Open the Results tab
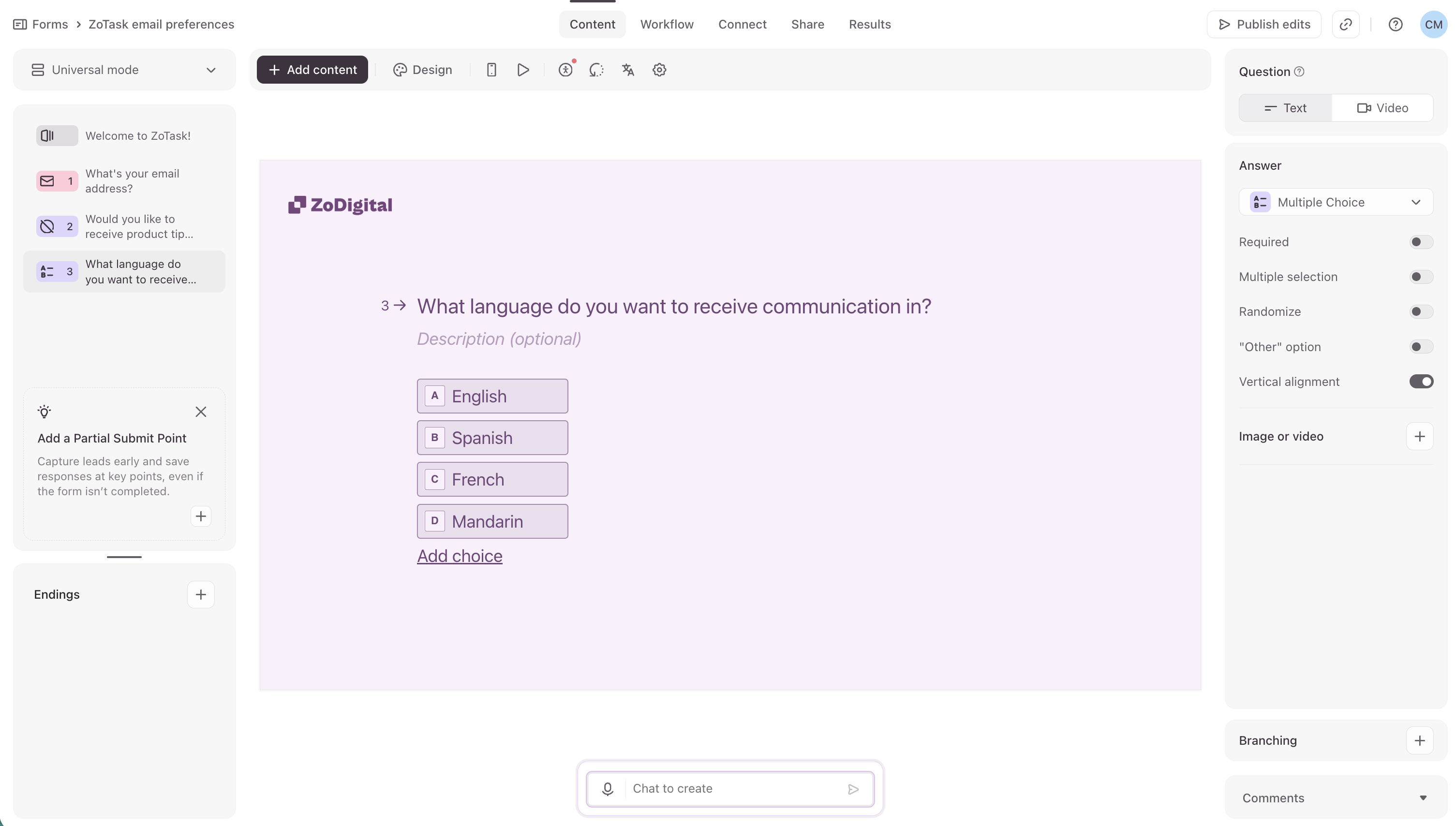The image size is (1456, 826). [x=869, y=24]
